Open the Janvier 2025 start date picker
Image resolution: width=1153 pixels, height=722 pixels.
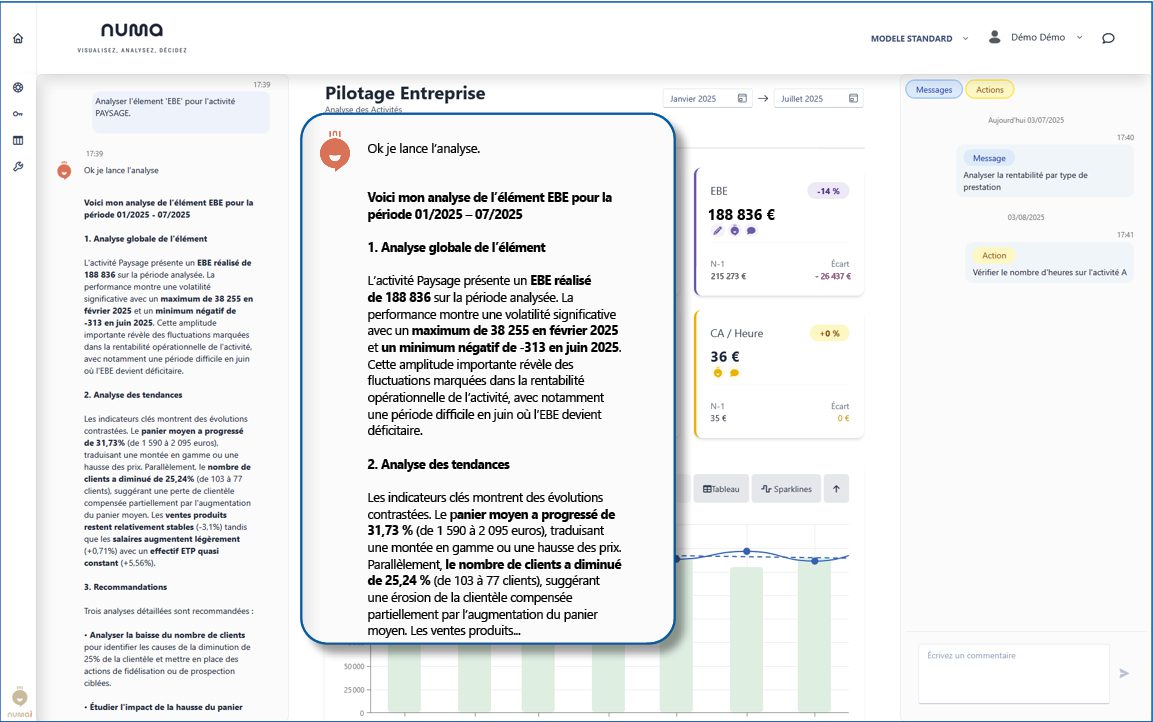point(708,99)
